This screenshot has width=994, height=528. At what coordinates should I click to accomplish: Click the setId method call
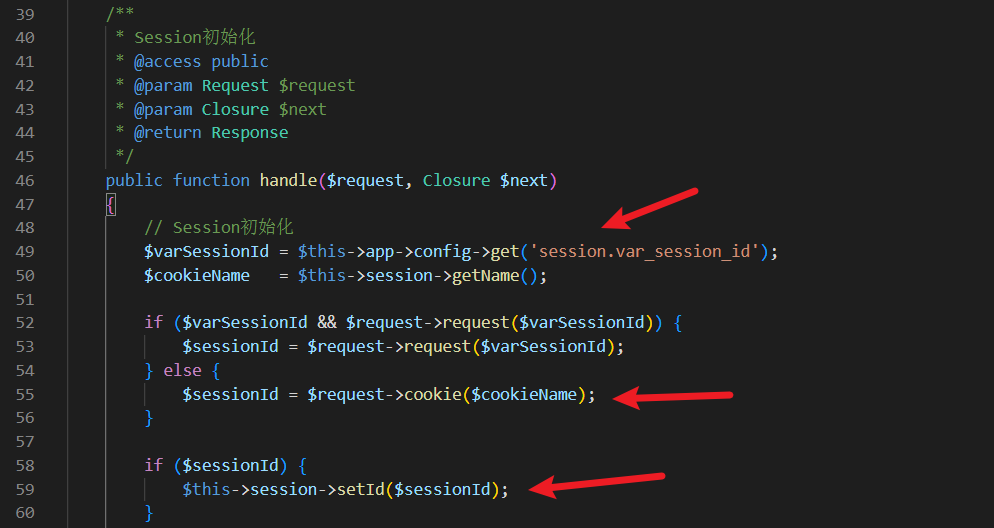pos(360,489)
